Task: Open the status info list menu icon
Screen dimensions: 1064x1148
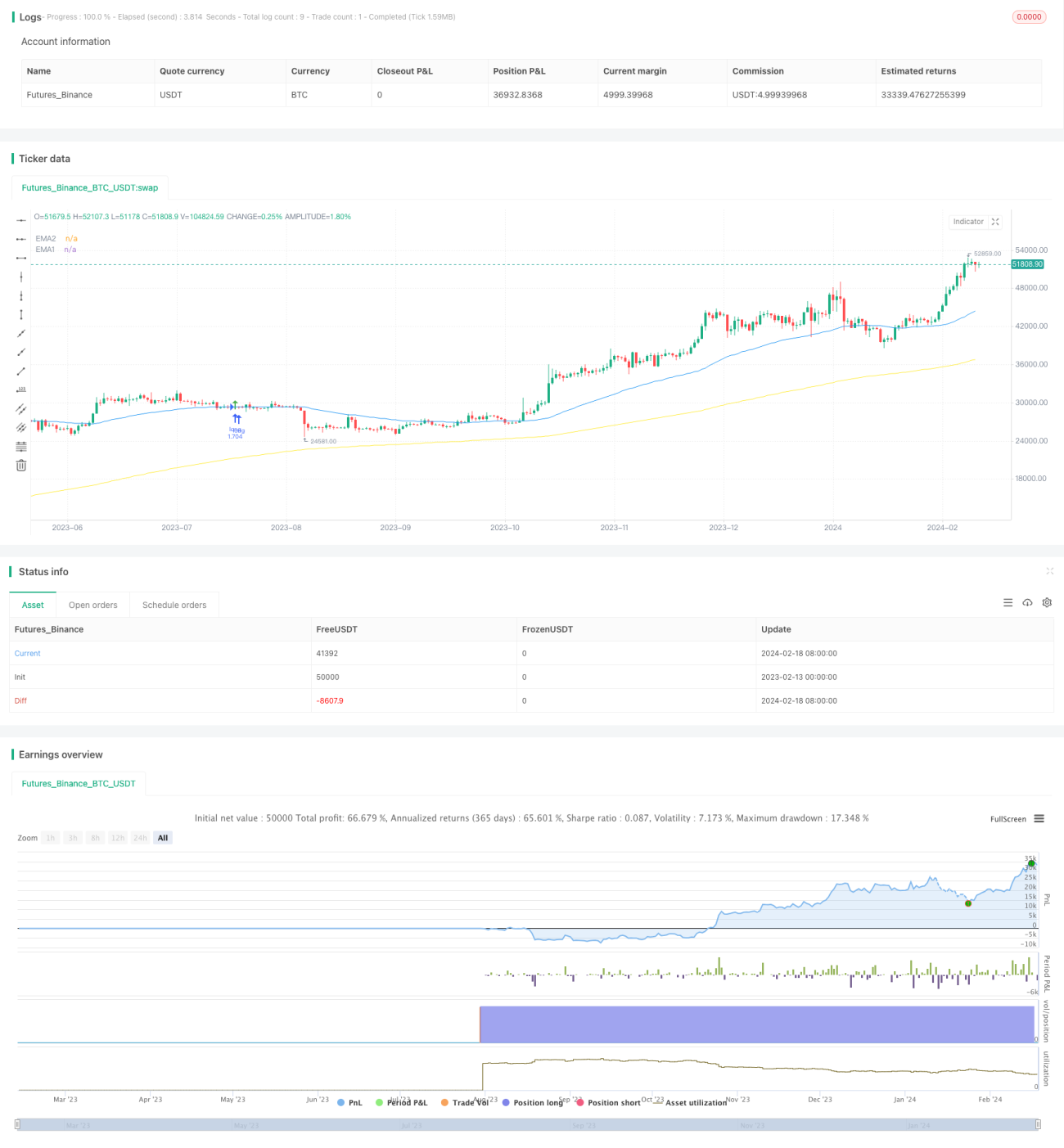Action: click(1008, 602)
